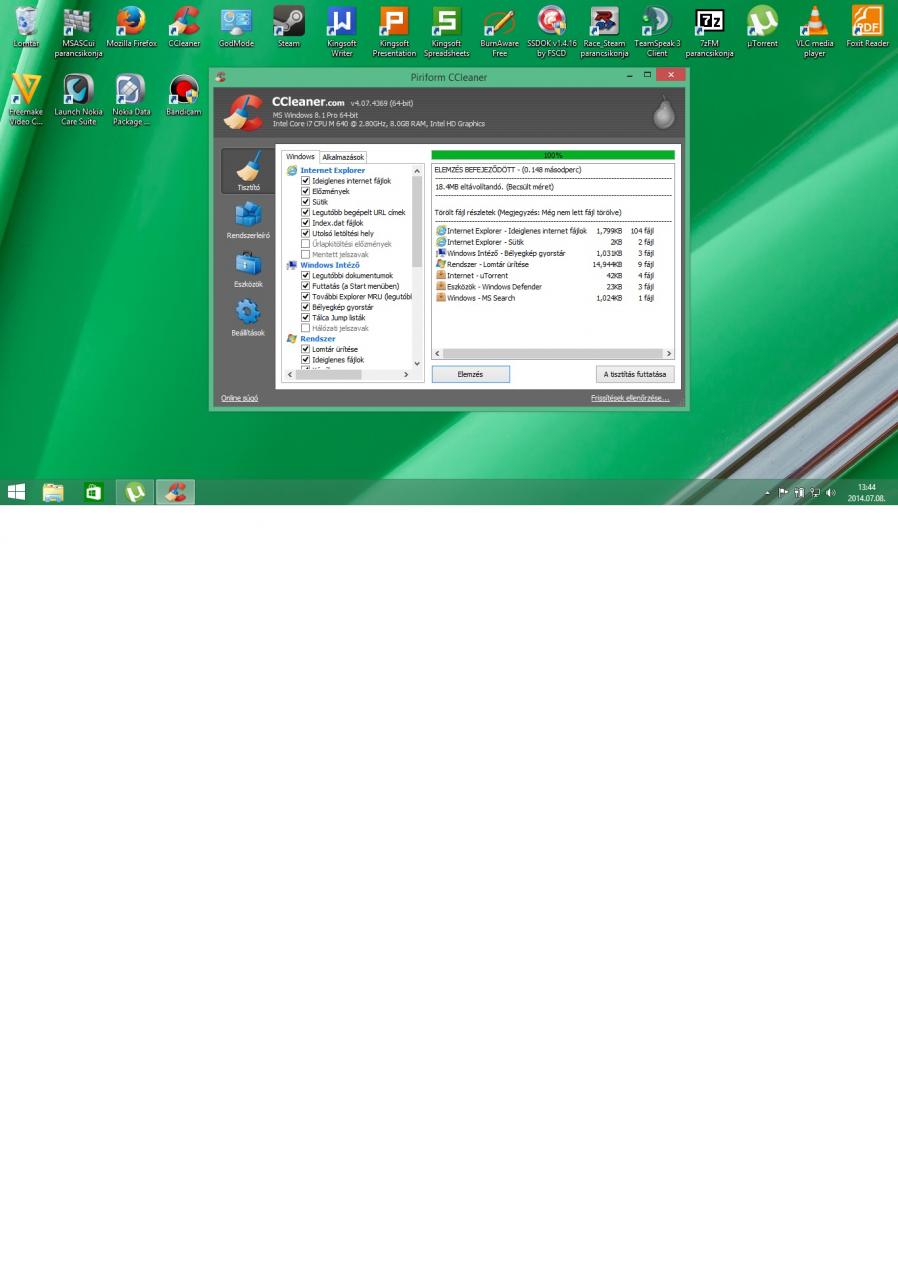Select the VLC media player desktop icon

pyautogui.click(x=815, y=31)
